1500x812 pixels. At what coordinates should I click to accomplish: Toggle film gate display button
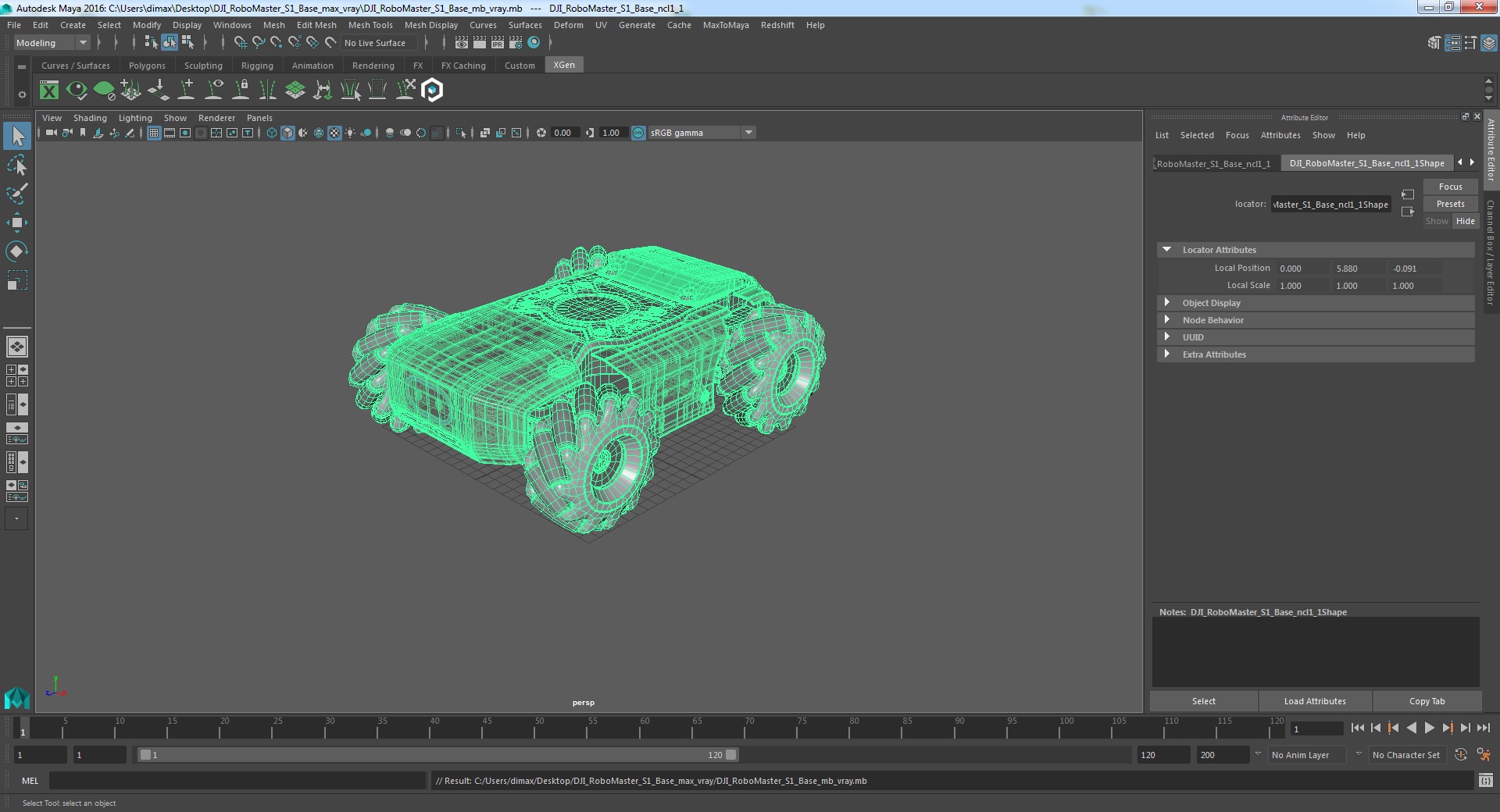point(170,133)
